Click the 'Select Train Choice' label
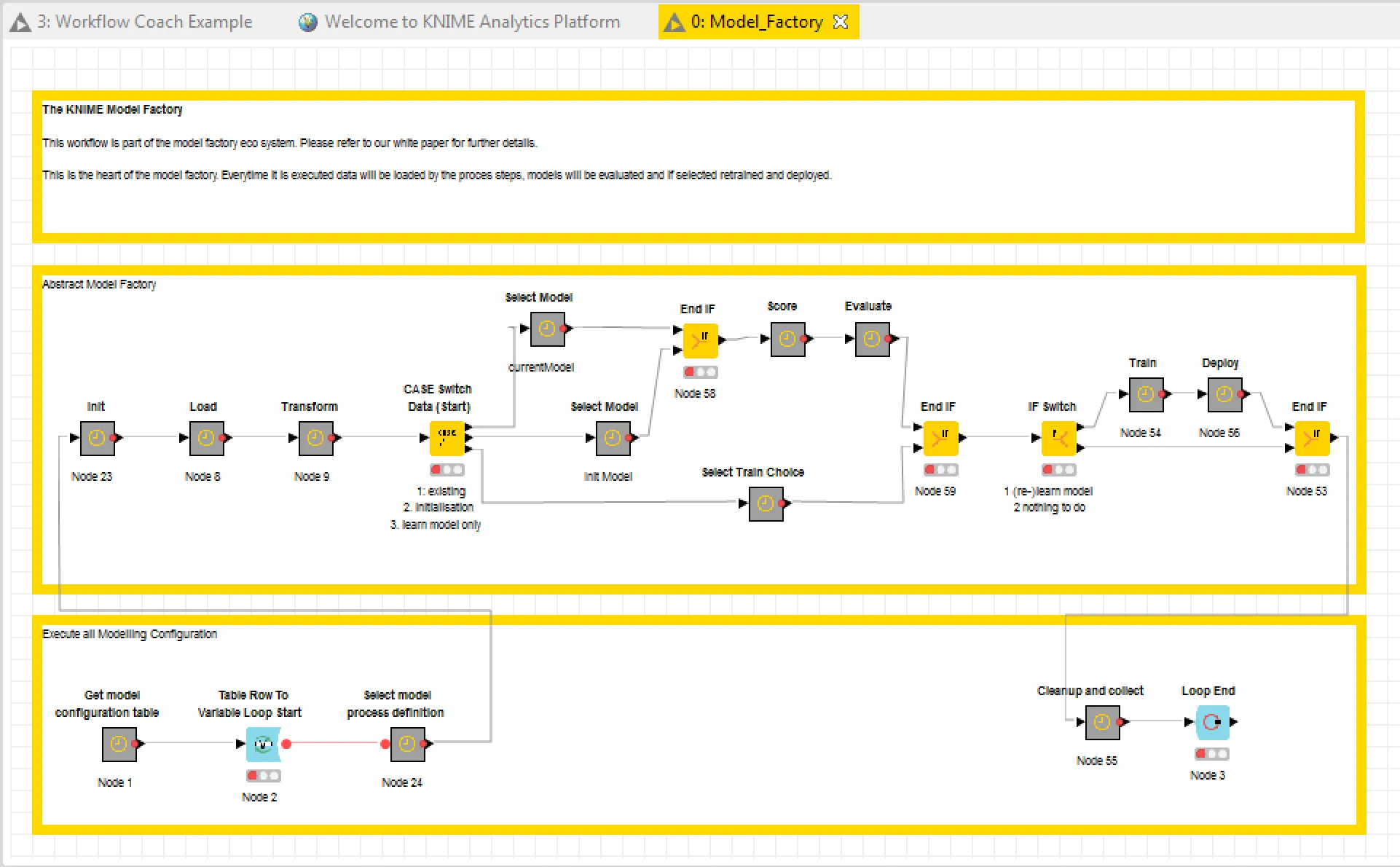 tap(753, 472)
